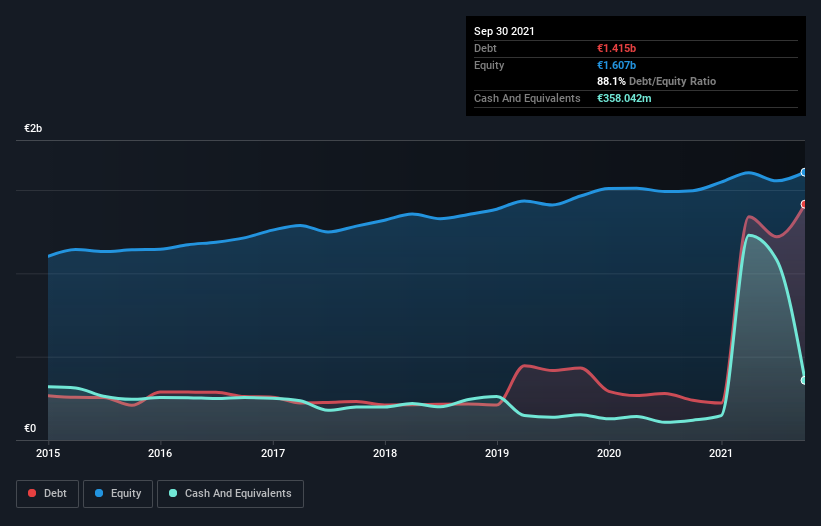
Task: Toggle the Debt series in the legend
Action: [46, 493]
